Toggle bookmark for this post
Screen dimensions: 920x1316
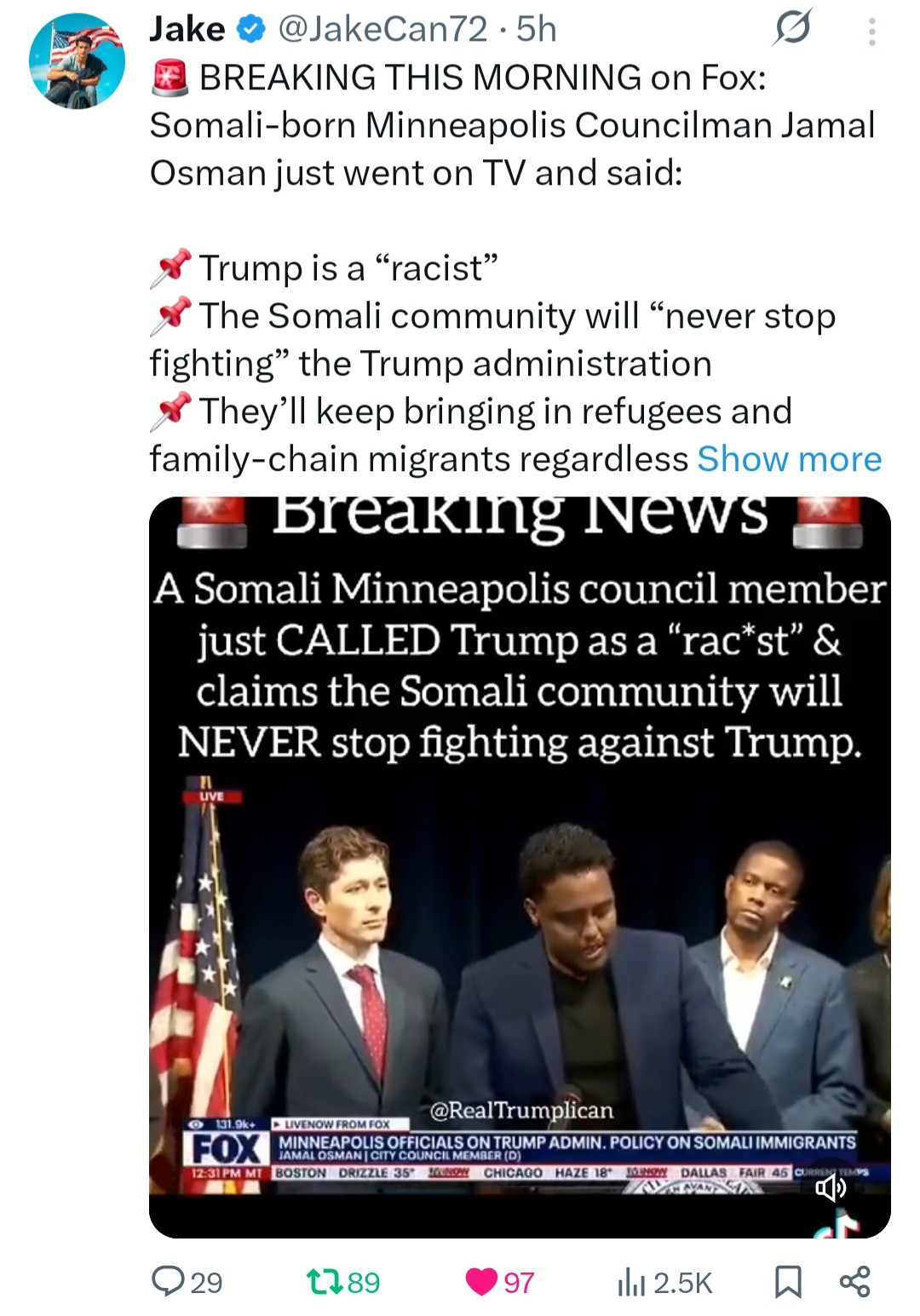click(x=788, y=1282)
